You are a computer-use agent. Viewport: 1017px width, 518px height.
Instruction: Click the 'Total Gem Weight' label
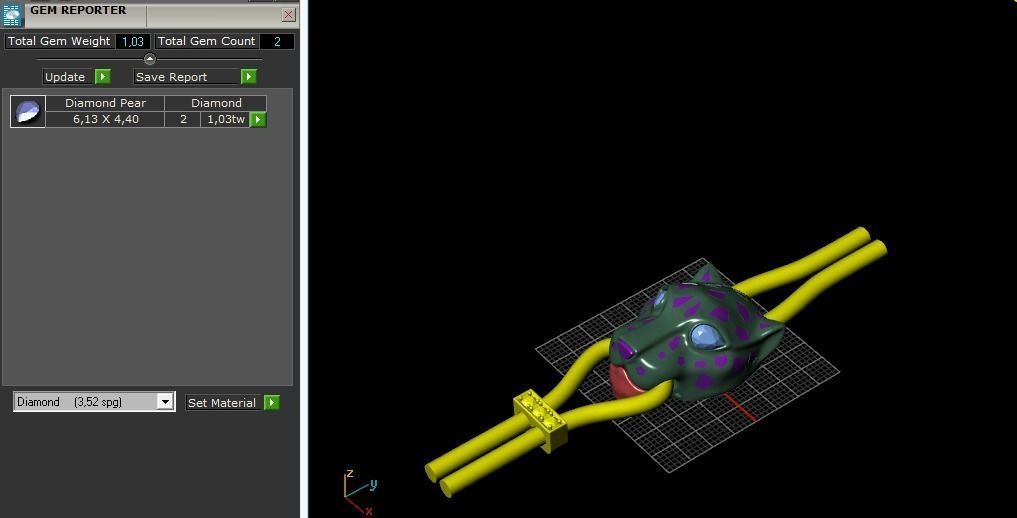point(60,41)
